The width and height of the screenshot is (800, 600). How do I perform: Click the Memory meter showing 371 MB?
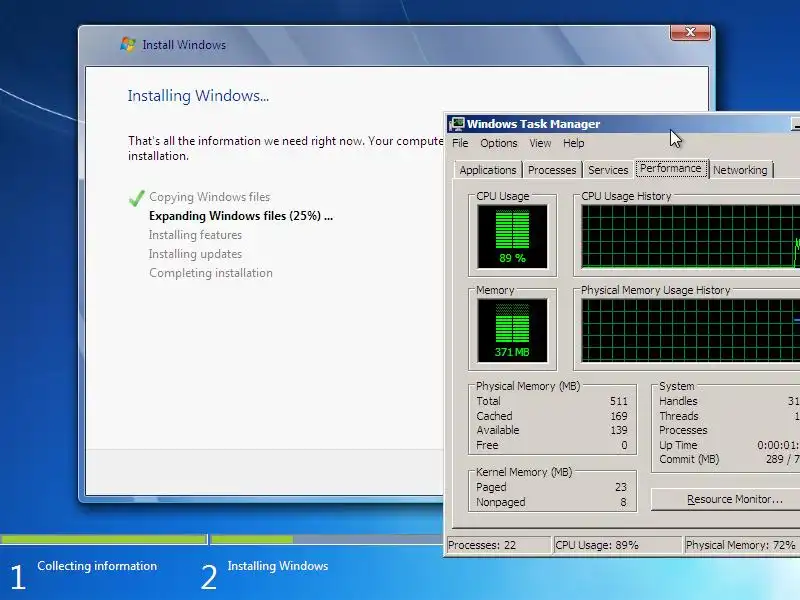click(512, 331)
